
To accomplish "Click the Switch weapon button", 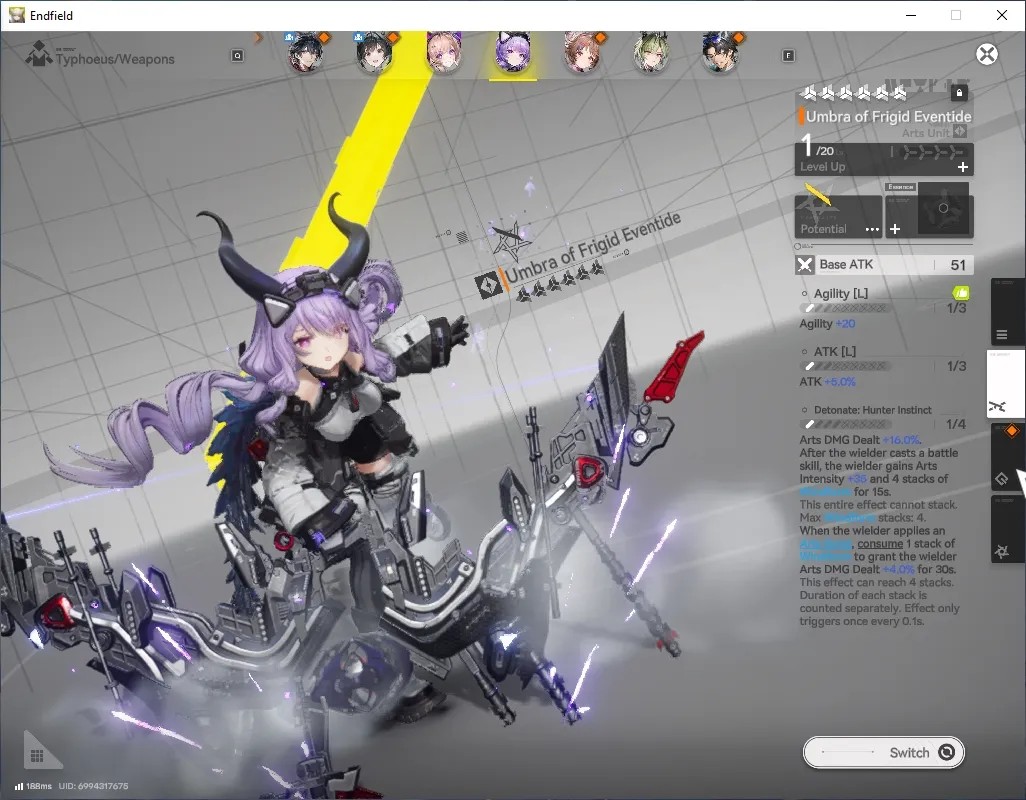I will [x=883, y=752].
